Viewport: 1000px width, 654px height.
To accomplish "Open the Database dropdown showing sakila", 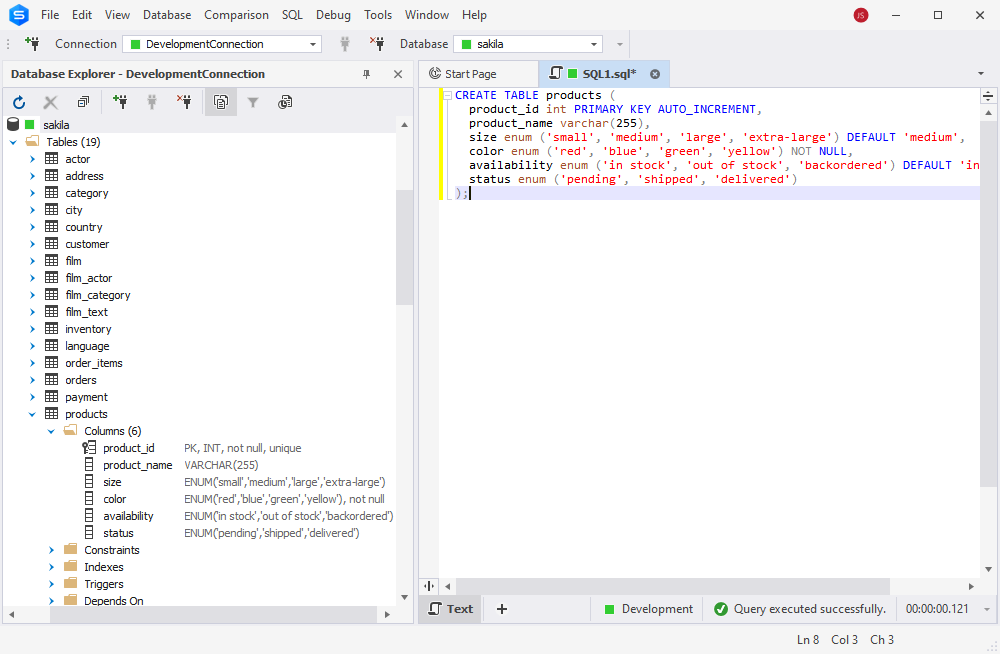I will (x=529, y=44).
